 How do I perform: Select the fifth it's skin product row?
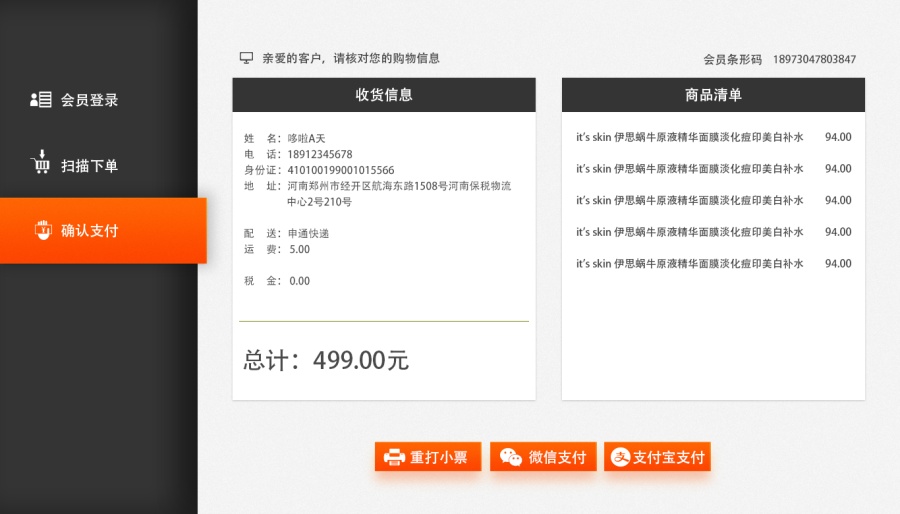713,263
